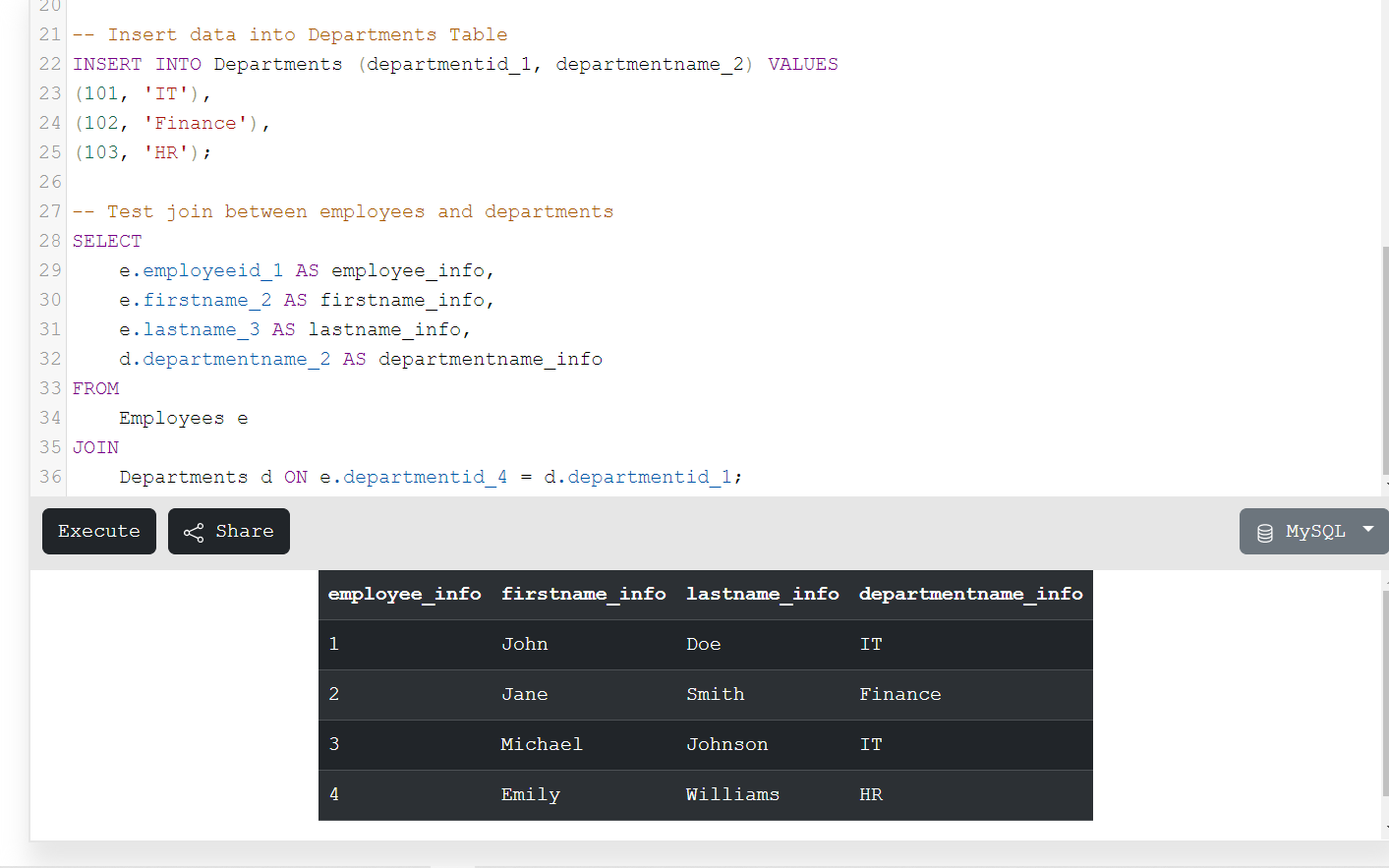
Task: Select the Finance cell in Jane's row
Action: click(x=899, y=694)
